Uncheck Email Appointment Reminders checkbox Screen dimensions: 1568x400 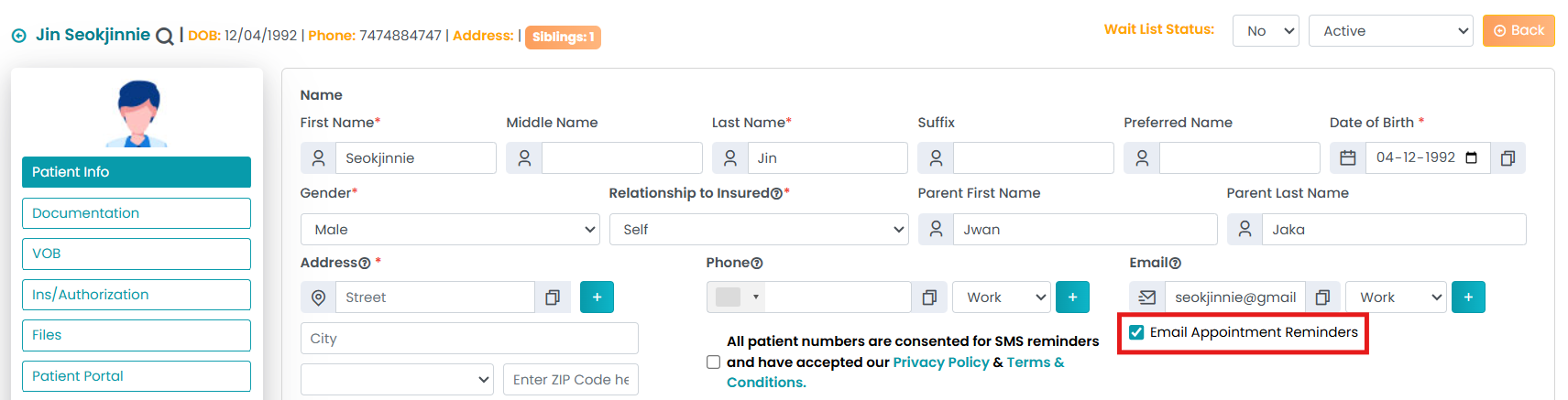[x=1136, y=332]
